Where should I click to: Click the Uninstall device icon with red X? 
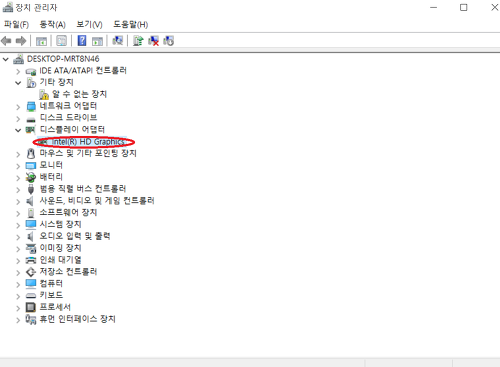(x=153, y=41)
